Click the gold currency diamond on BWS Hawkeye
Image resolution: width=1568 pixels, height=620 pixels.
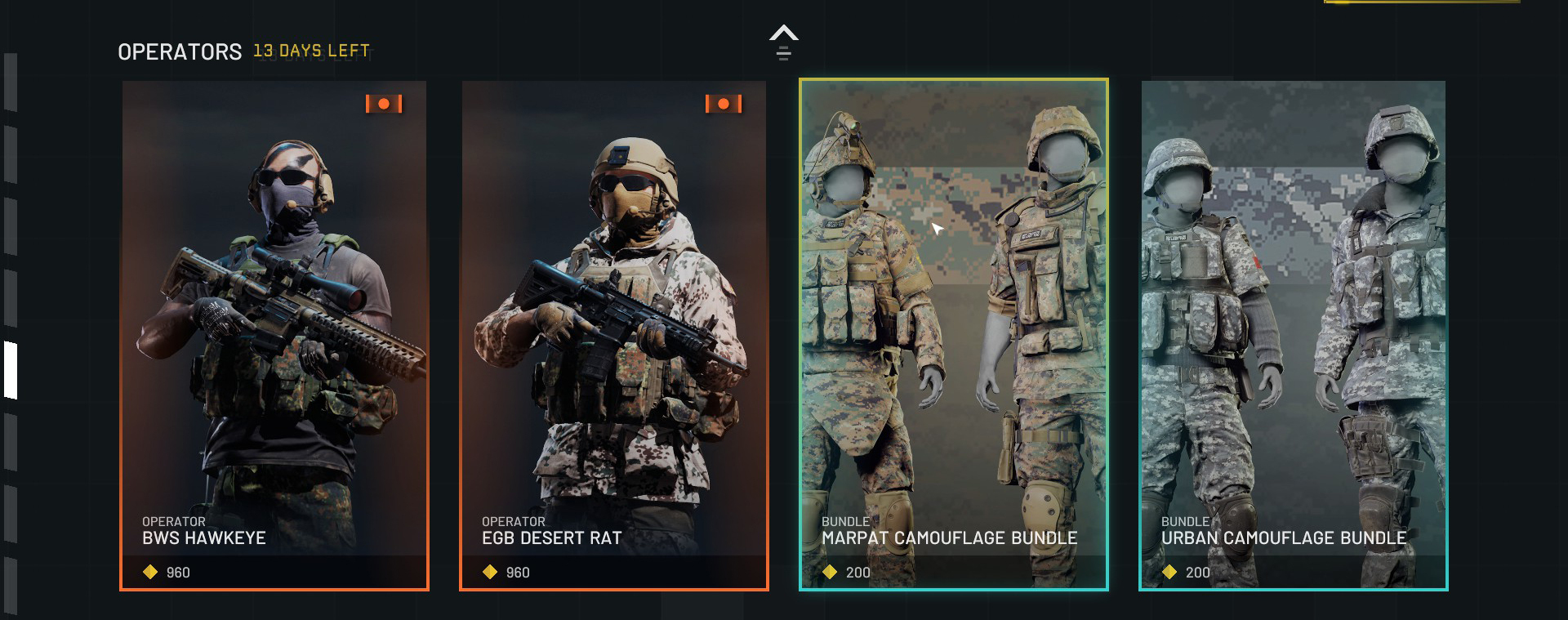click(150, 572)
